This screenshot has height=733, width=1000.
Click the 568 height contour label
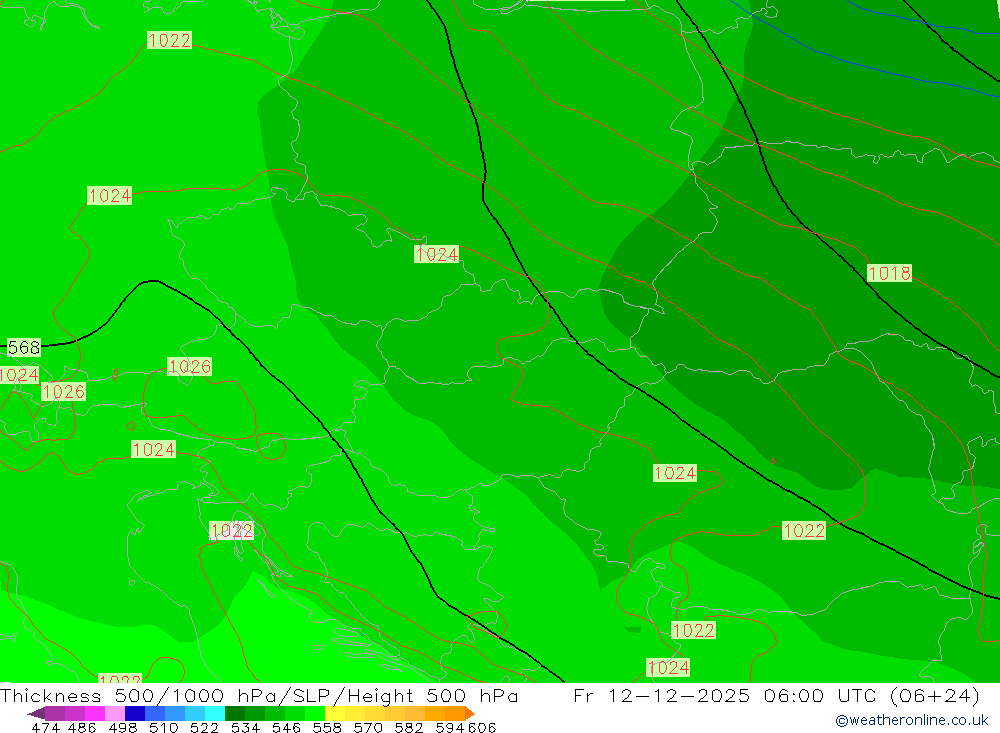click(x=24, y=347)
